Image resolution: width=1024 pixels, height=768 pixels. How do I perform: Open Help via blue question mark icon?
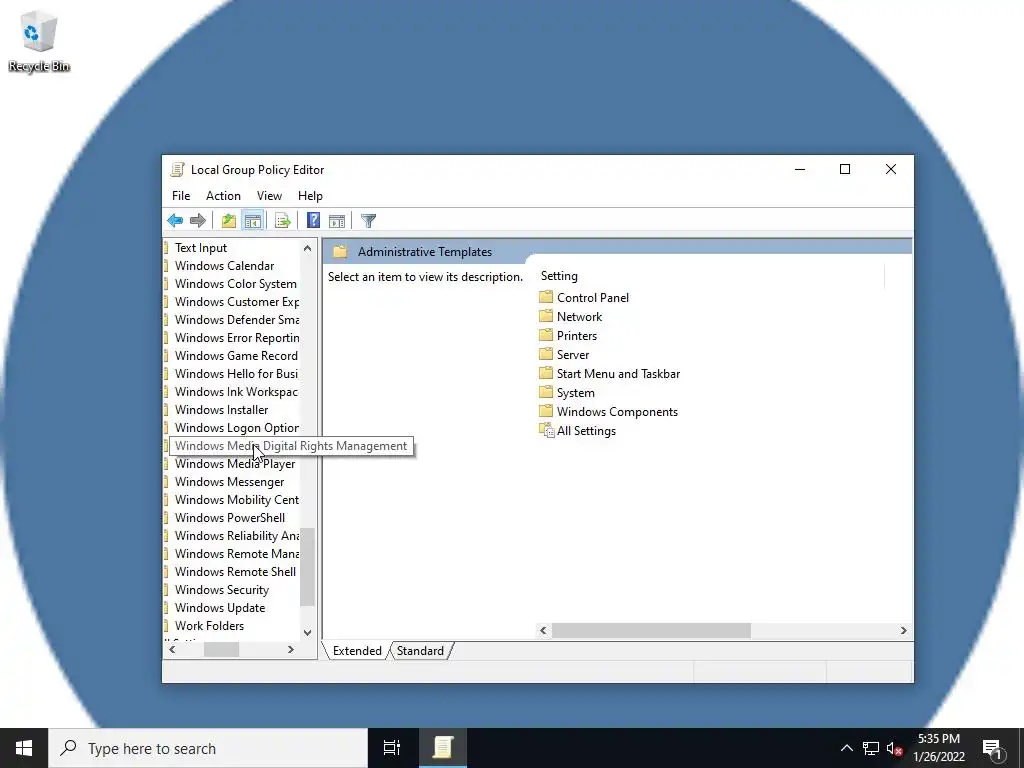313,221
